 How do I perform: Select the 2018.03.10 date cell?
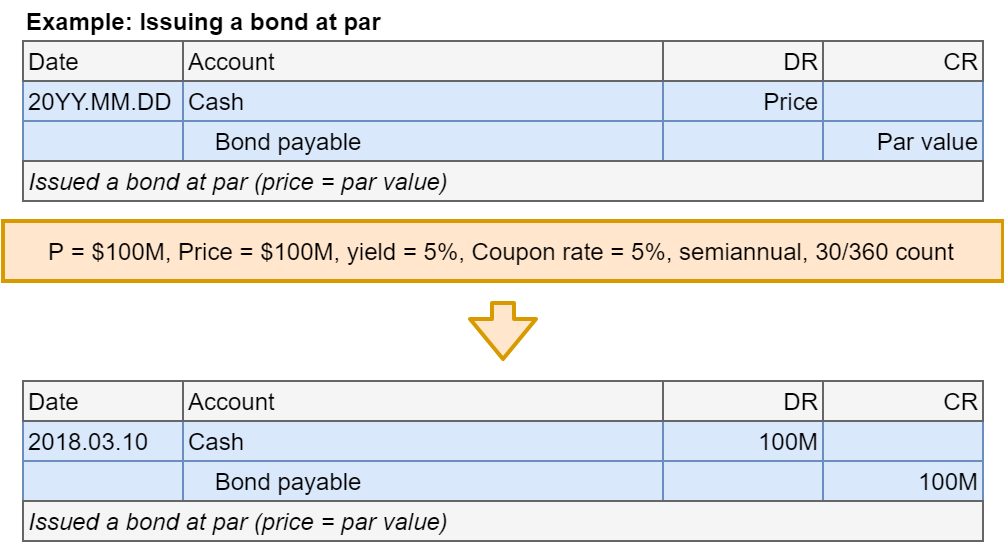click(x=103, y=442)
